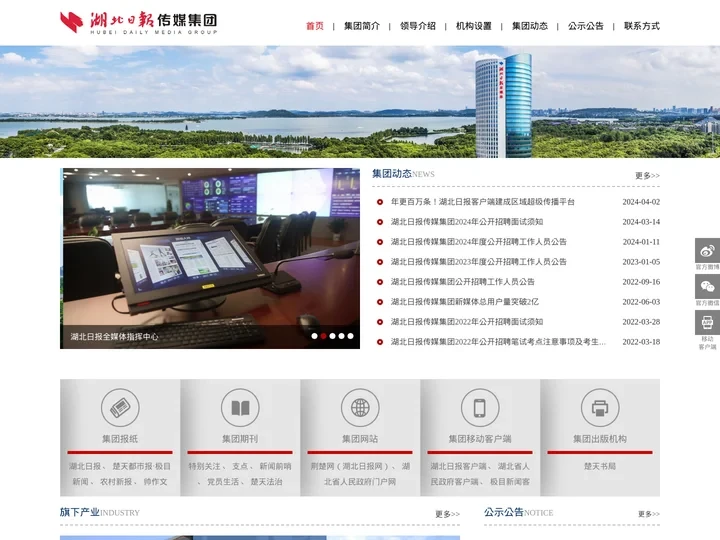Screen dimensions: 720x540
Task: Open 湖北日报传媒集团2023年度公开招聘工作人员公告
Action: point(478,262)
